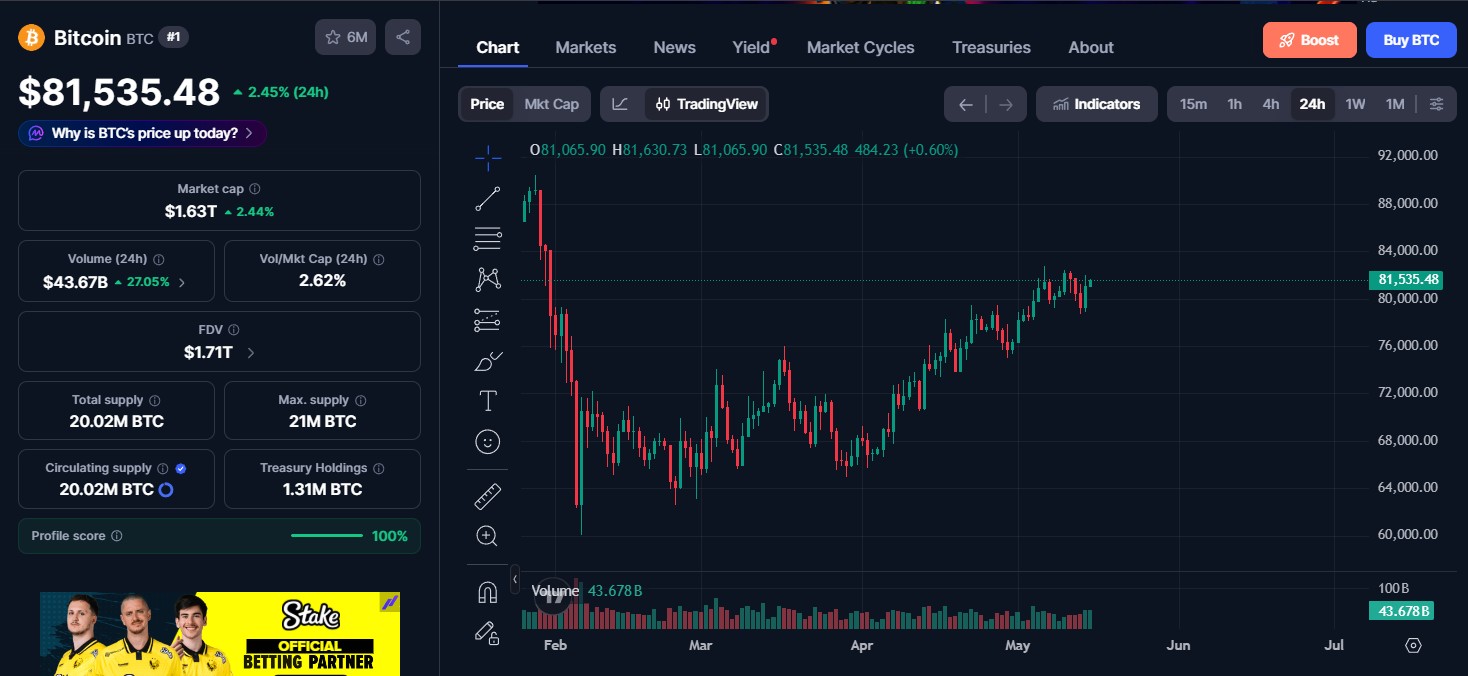Expand Volume (24h) details chevron
This screenshot has height=676, width=1468.
[182, 283]
